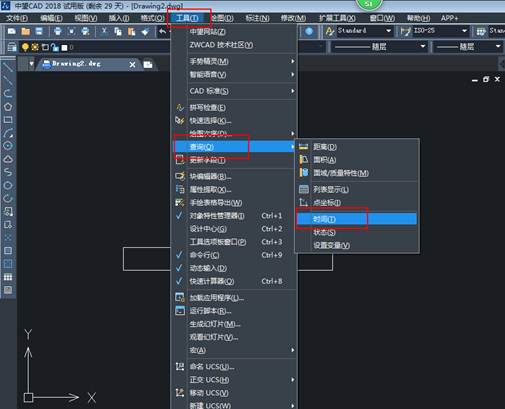Select the Revision Cloud draw tool
Image resolution: width=505 pixels, height=409 pixels.
click(x=8, y=159)
